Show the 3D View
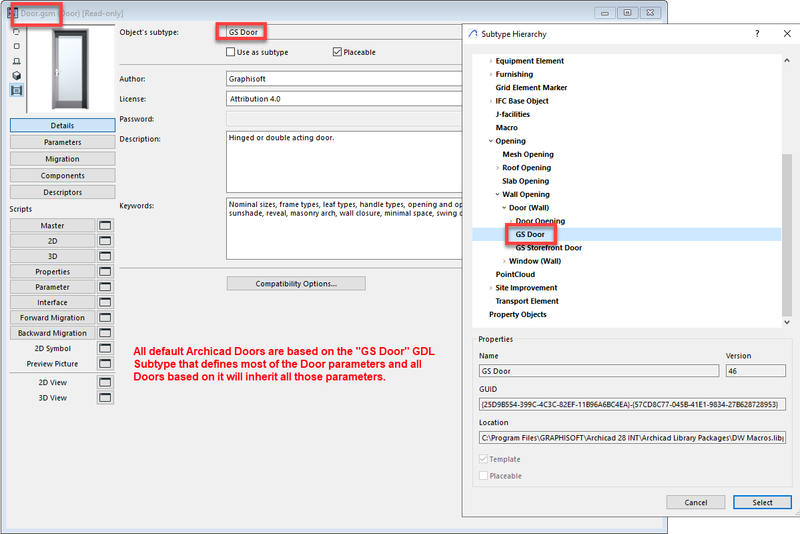The image size is (800, 534). 53,397
